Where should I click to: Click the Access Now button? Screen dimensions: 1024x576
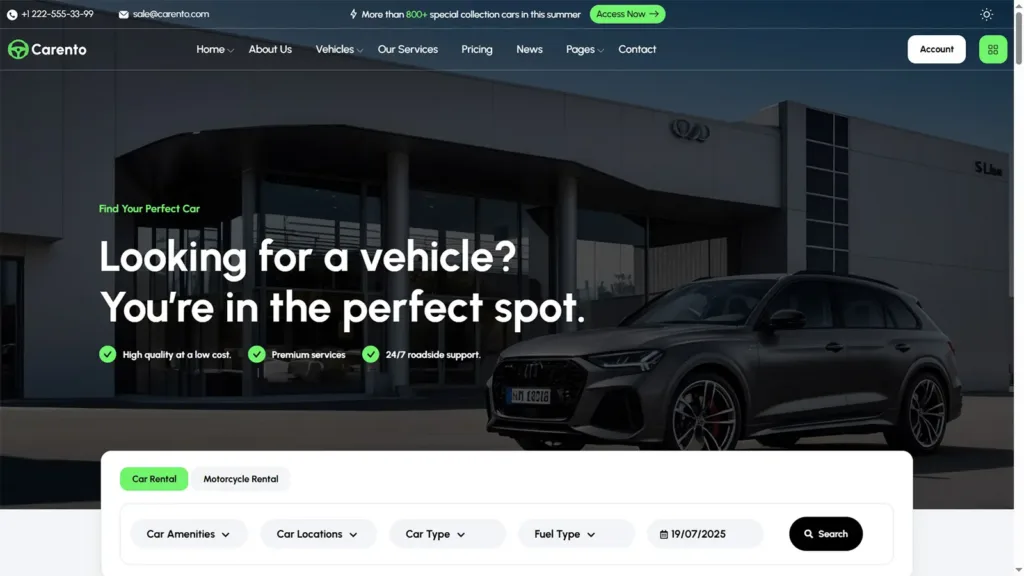coord(627,14)
